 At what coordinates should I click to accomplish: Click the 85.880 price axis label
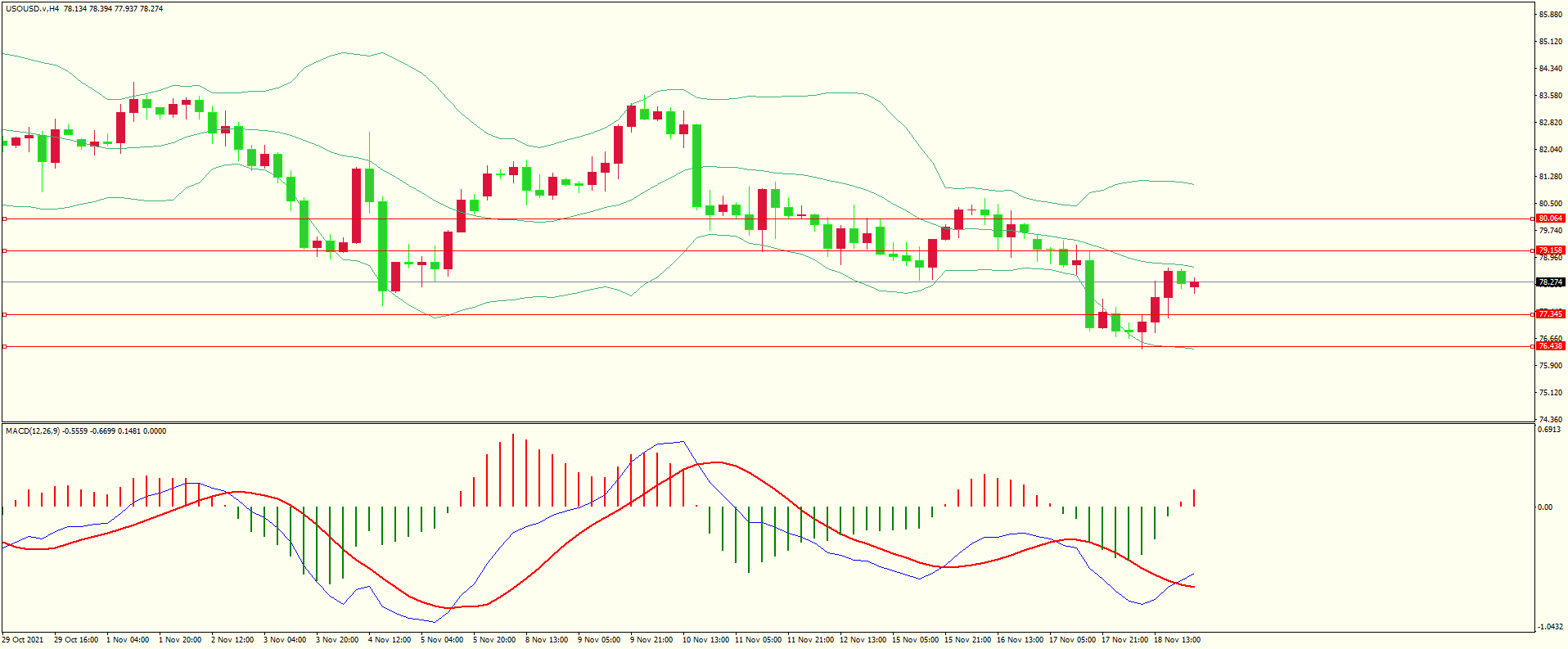(x=1550, y=15)
